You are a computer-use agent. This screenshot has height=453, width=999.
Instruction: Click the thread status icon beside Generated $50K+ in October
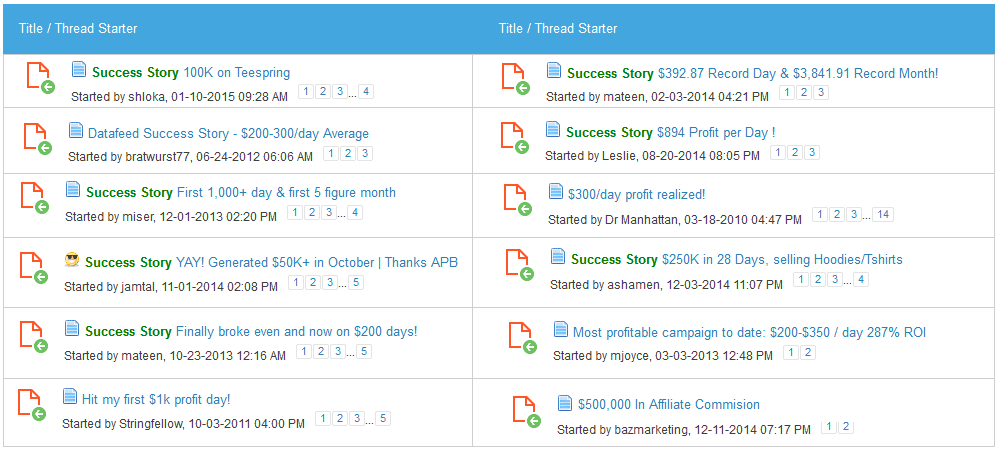pyautogui.click(x=34, y=268)
